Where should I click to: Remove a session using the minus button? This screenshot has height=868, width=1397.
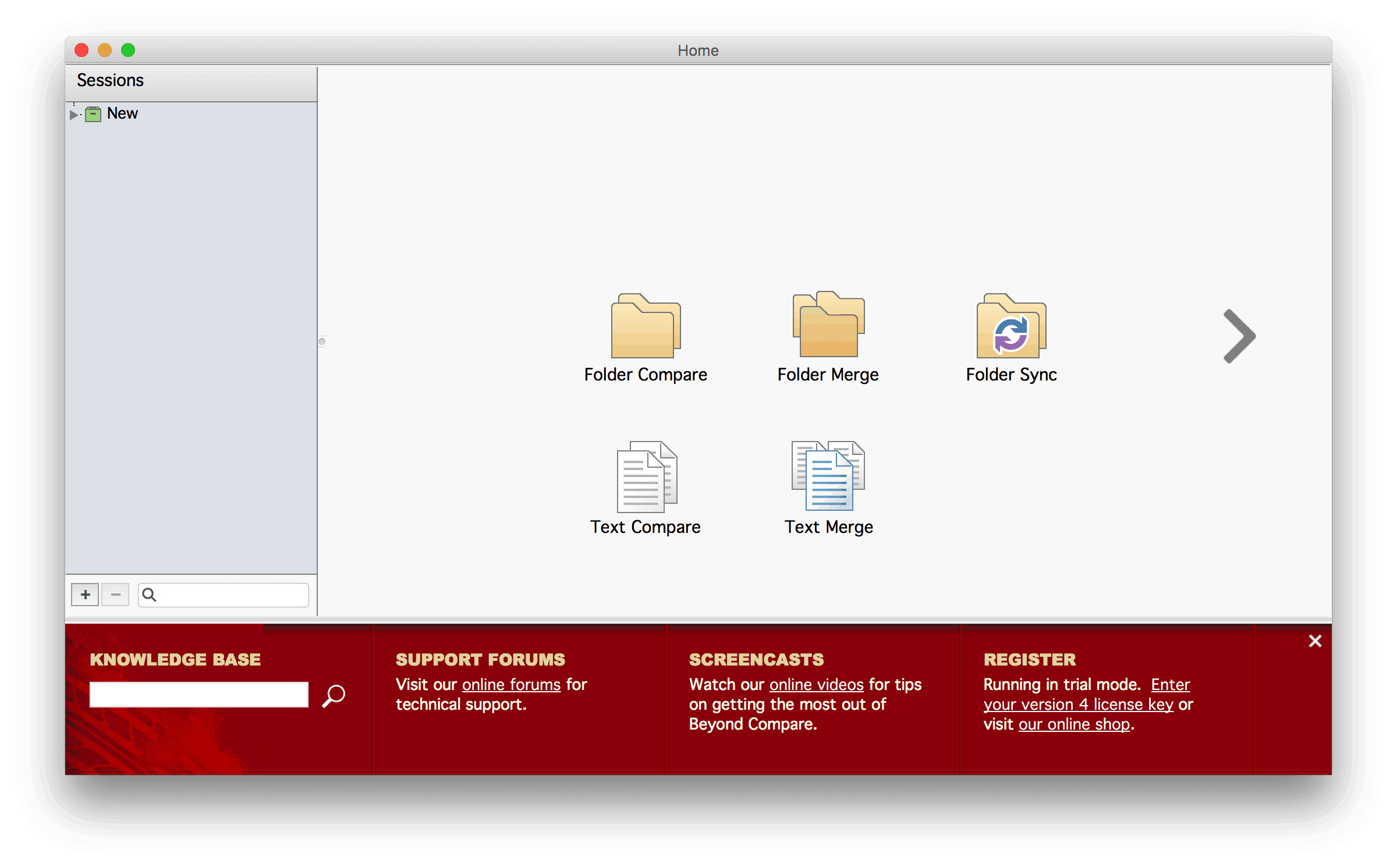(115, 595)
